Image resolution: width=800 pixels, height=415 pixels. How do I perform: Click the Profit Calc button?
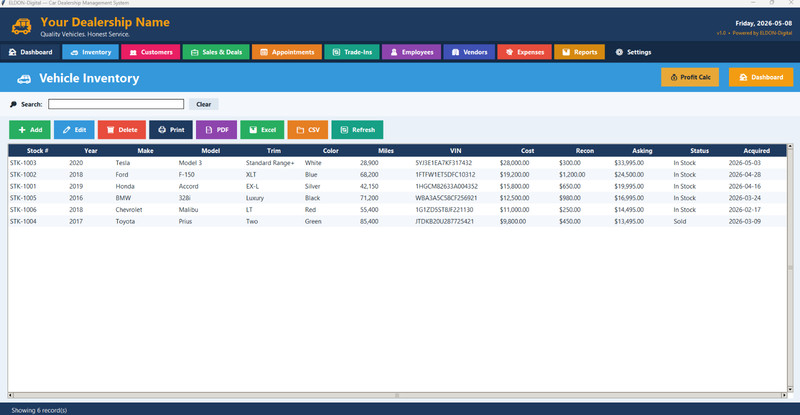point(690,77)
